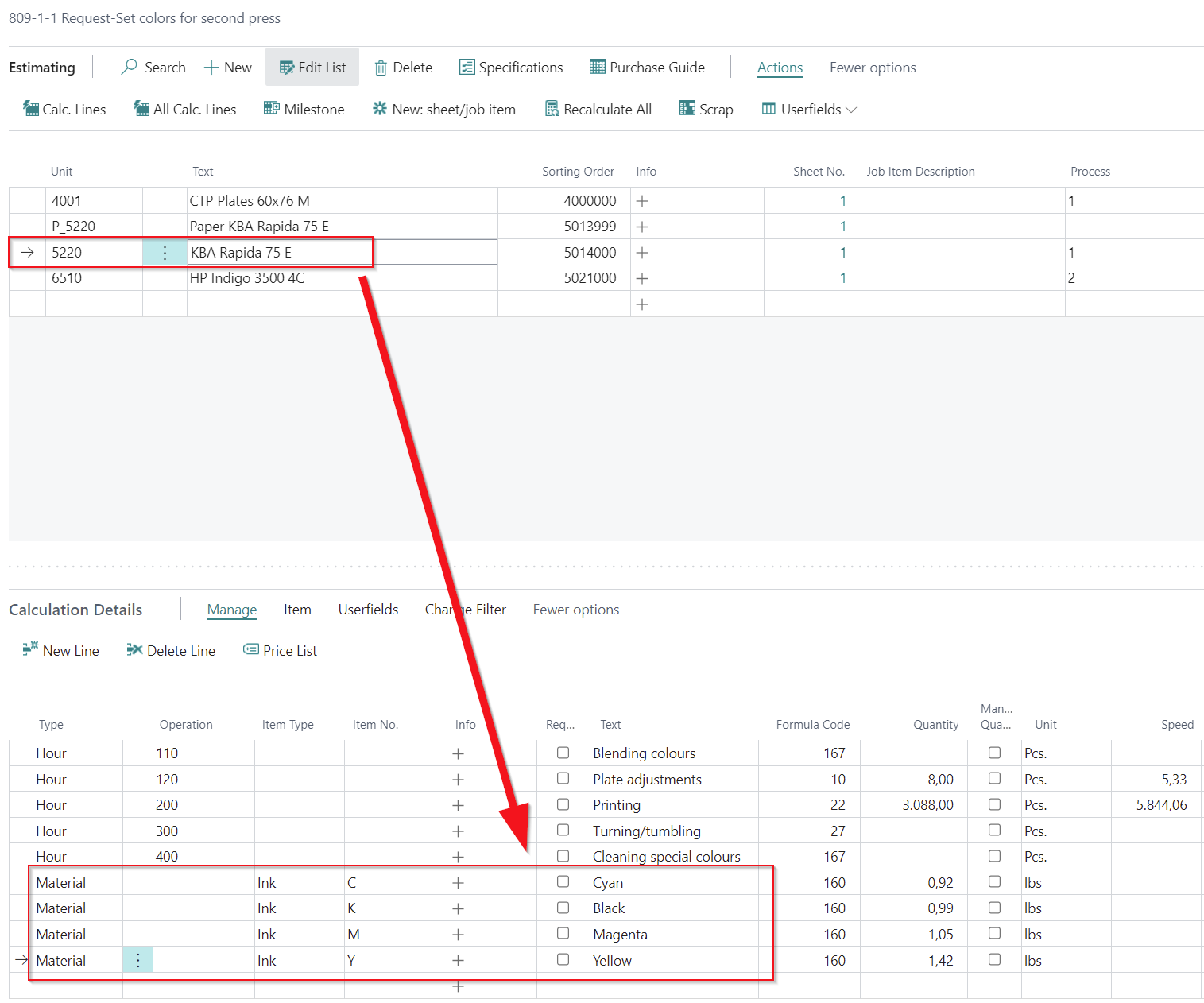Select the 'Cleaning special colours' cell
Screen dimensions: 1204x1003
click(674, 857)
